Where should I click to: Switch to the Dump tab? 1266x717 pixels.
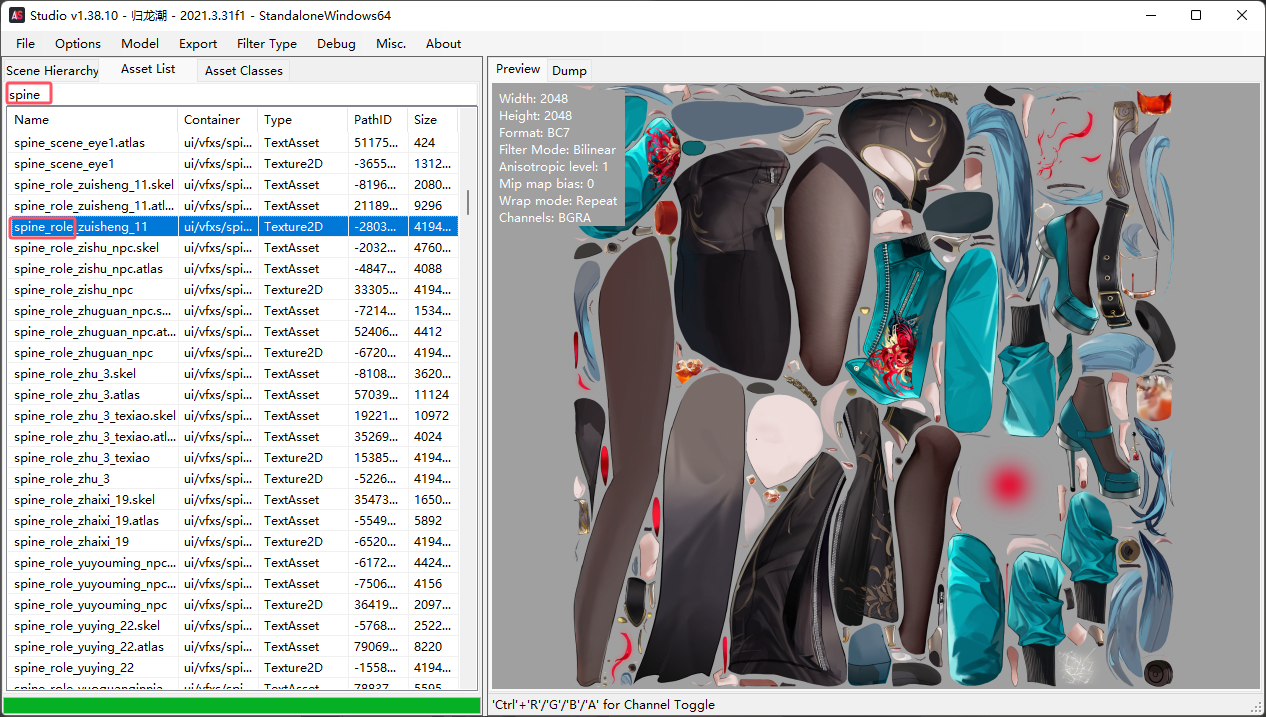pyautogui.click(x=569, y=70)
